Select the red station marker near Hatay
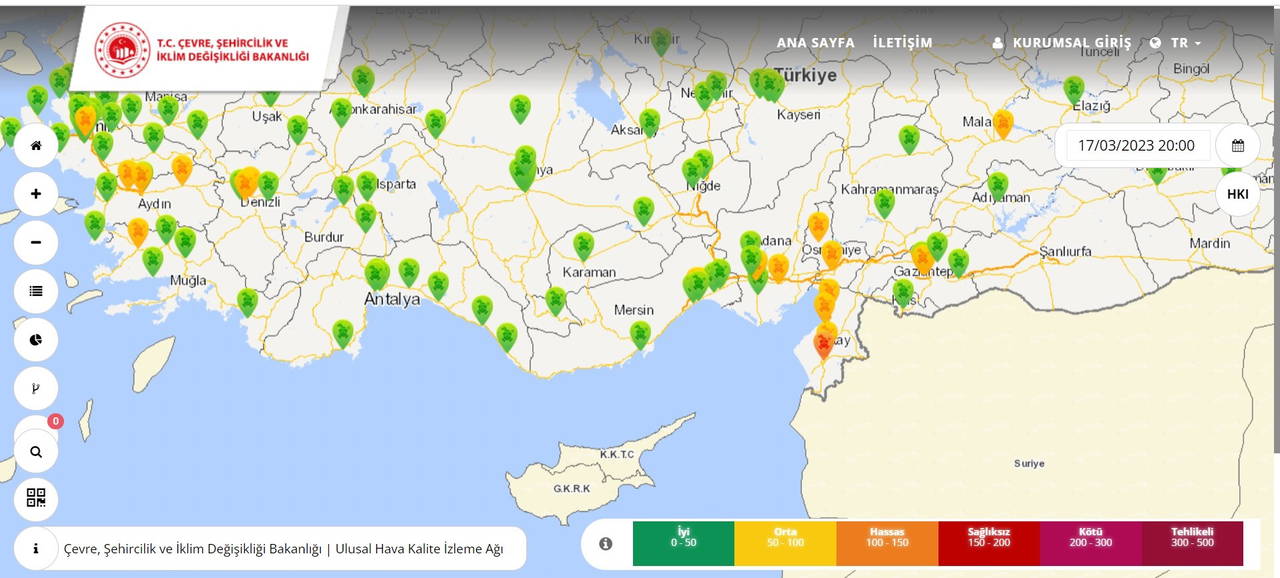Viewport: 1280px width, 578px height. (823, 344)
